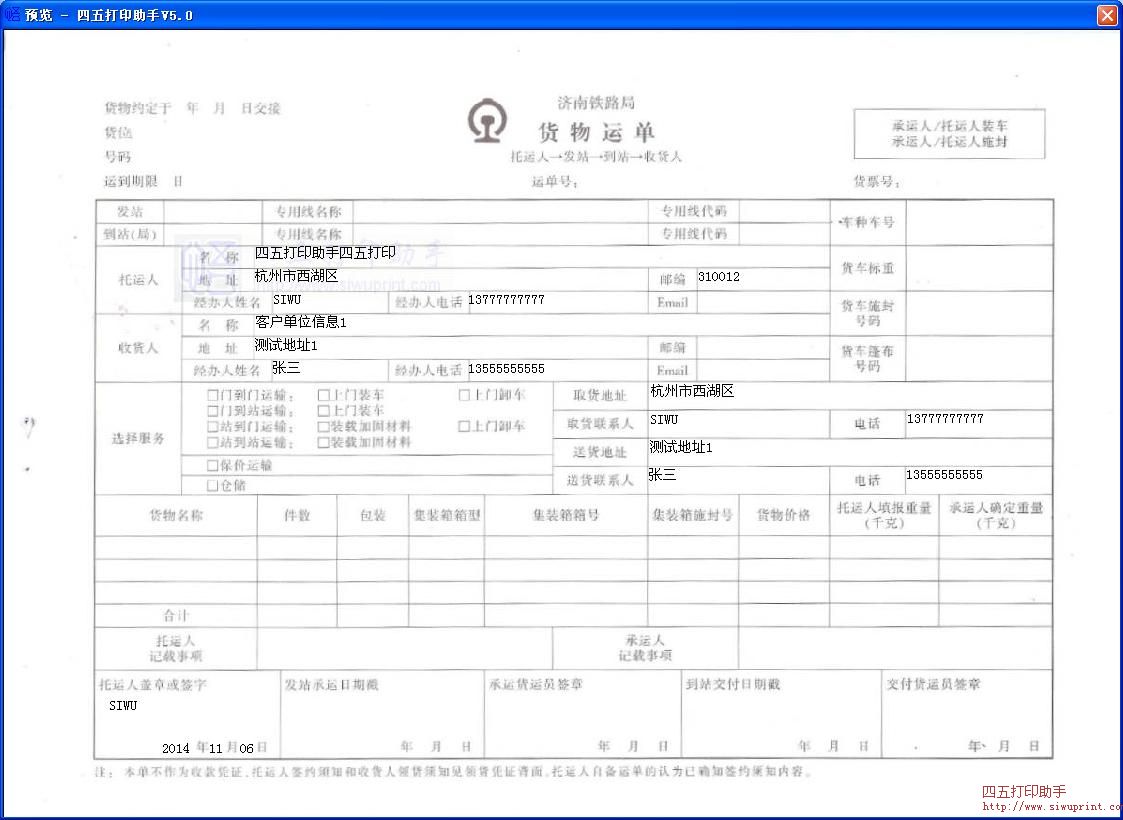Click the 邮编 value 310012

718,278
